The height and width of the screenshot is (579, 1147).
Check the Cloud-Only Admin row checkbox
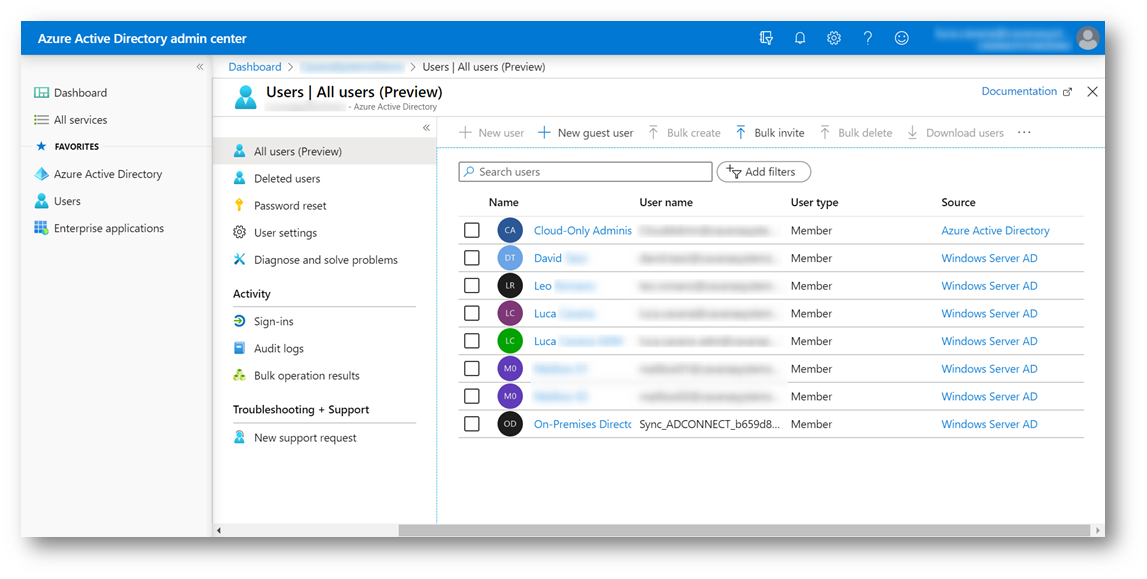tap(472, 230)
